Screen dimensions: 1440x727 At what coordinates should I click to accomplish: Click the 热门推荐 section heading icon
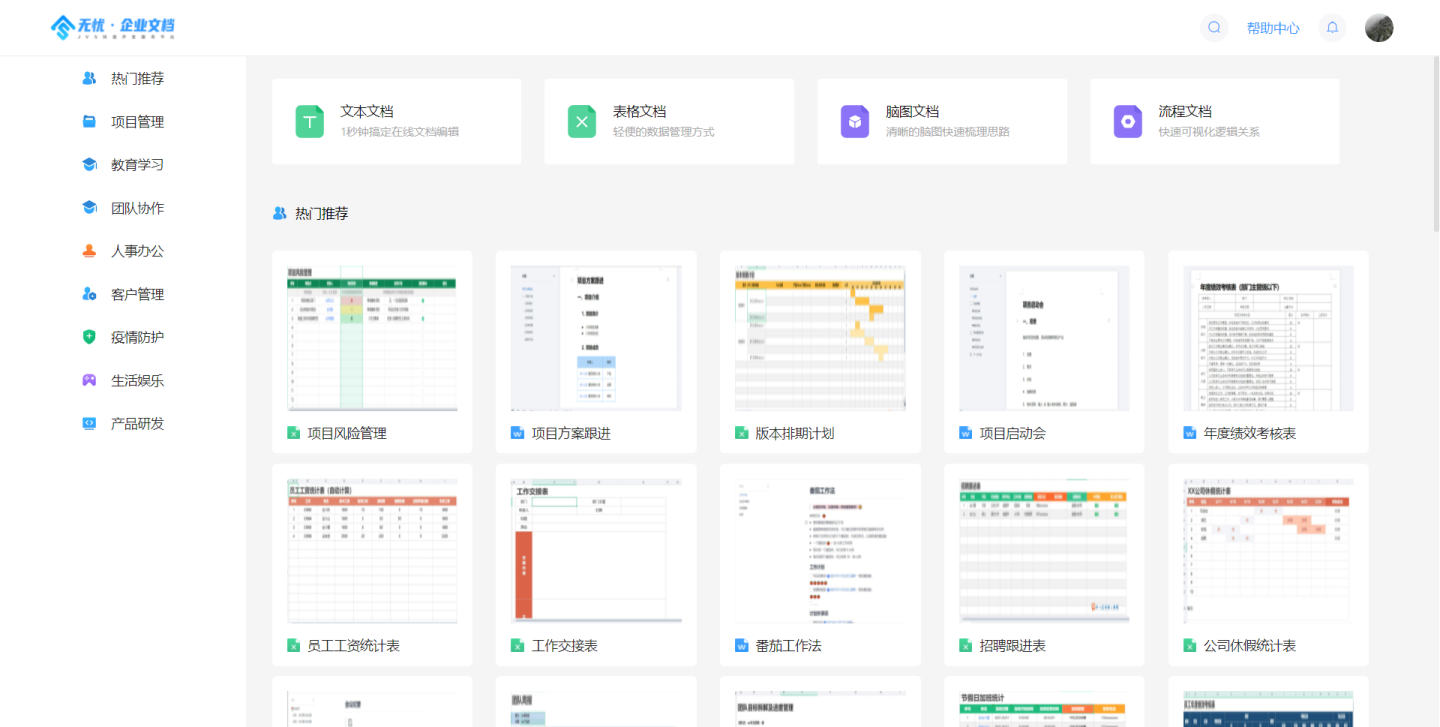(x=280, y=213)
